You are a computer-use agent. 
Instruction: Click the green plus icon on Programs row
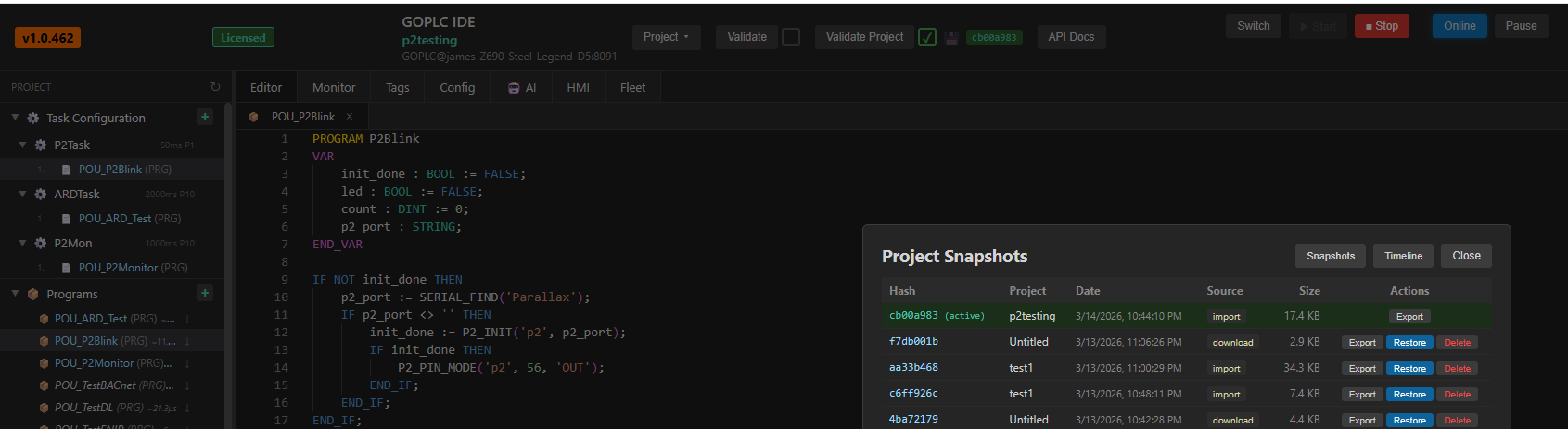205,293
